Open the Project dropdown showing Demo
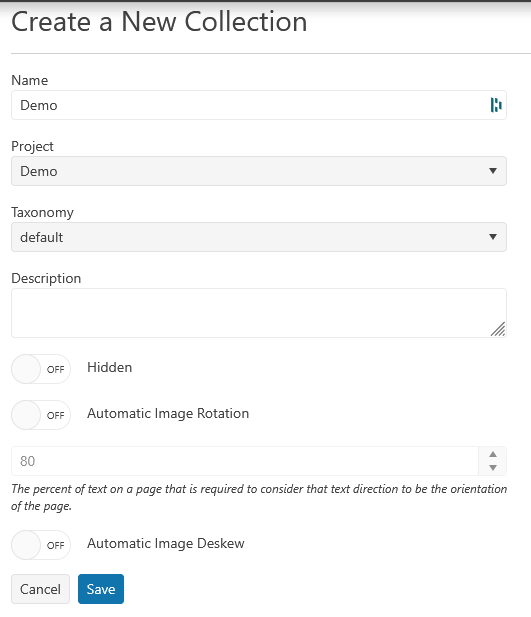Screen dimensions: 531x617 (259, 171)
